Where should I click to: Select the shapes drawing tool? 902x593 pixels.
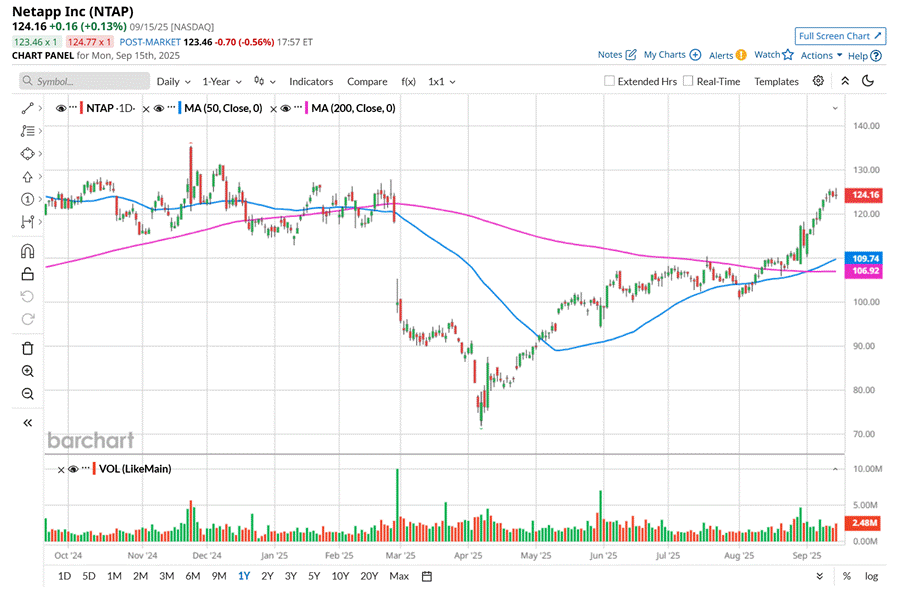coord(27,154)
